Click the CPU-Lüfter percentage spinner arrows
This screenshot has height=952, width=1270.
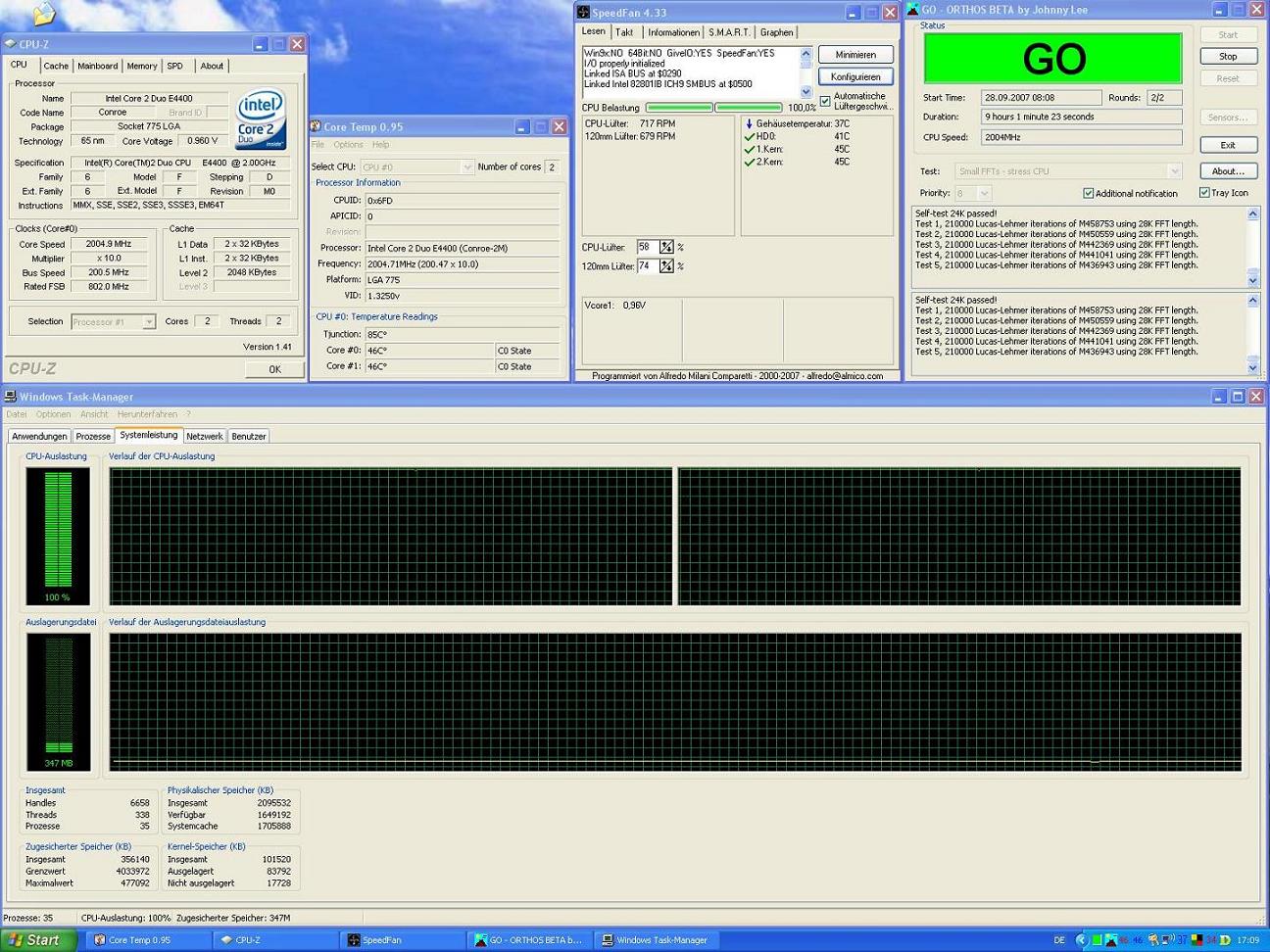tap(666, 248)
